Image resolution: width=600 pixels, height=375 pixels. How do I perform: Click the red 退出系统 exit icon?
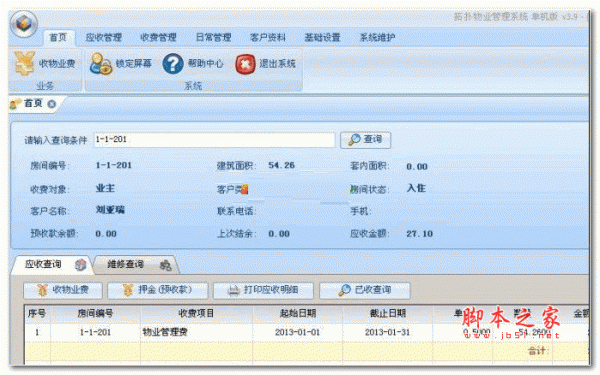tap(245, 64)
